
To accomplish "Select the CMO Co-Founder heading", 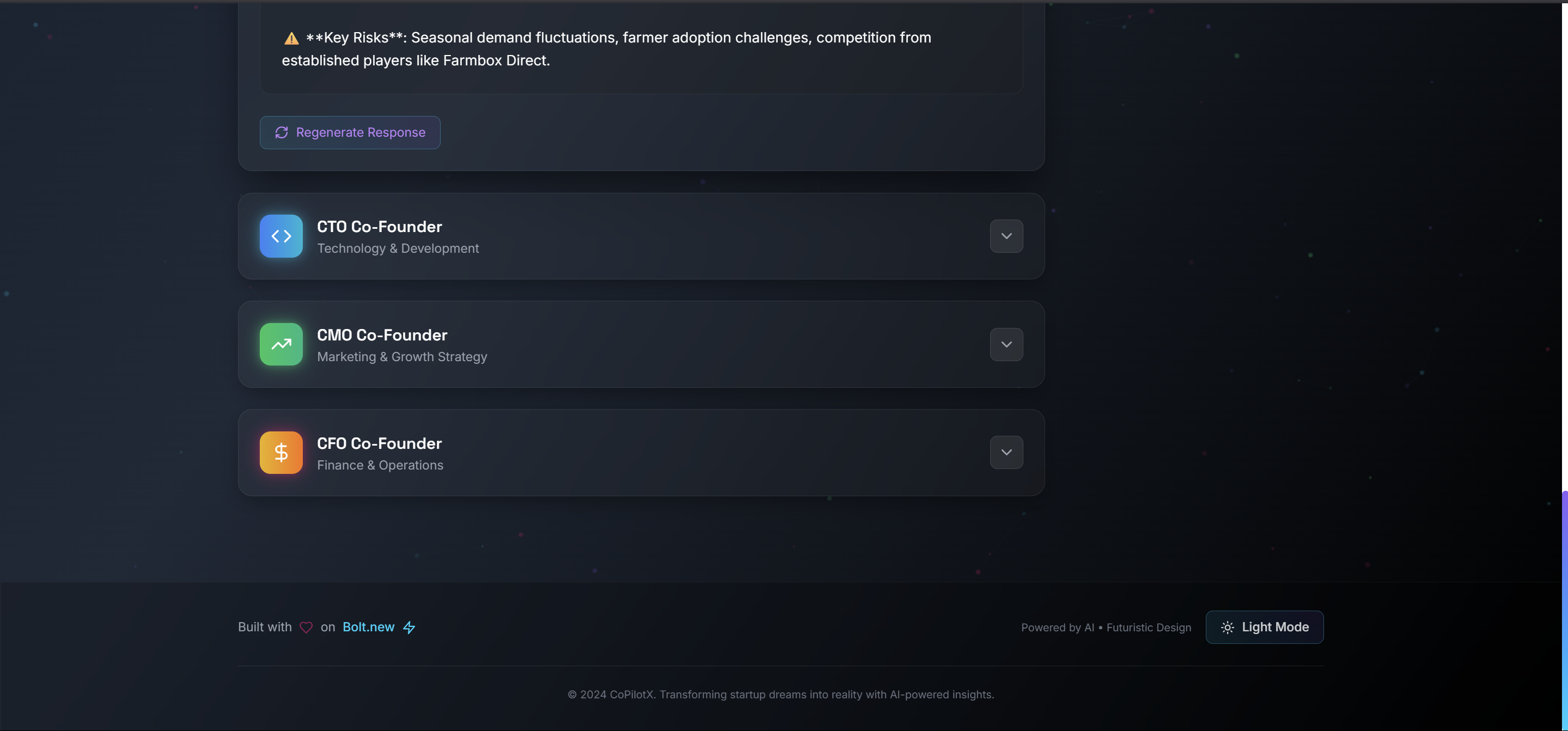I will (382, 335).
